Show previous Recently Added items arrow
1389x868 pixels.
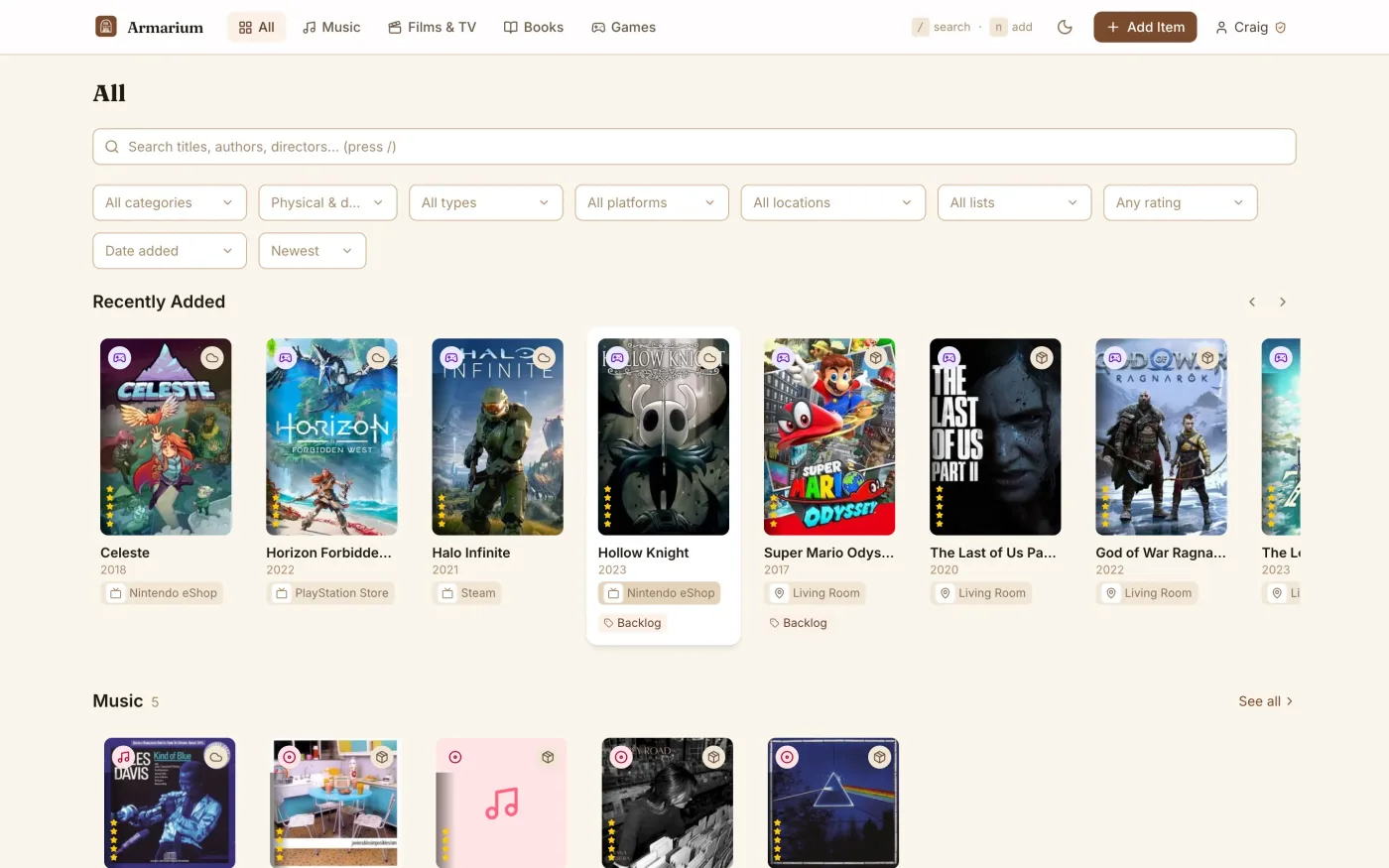click(1252, 302)
